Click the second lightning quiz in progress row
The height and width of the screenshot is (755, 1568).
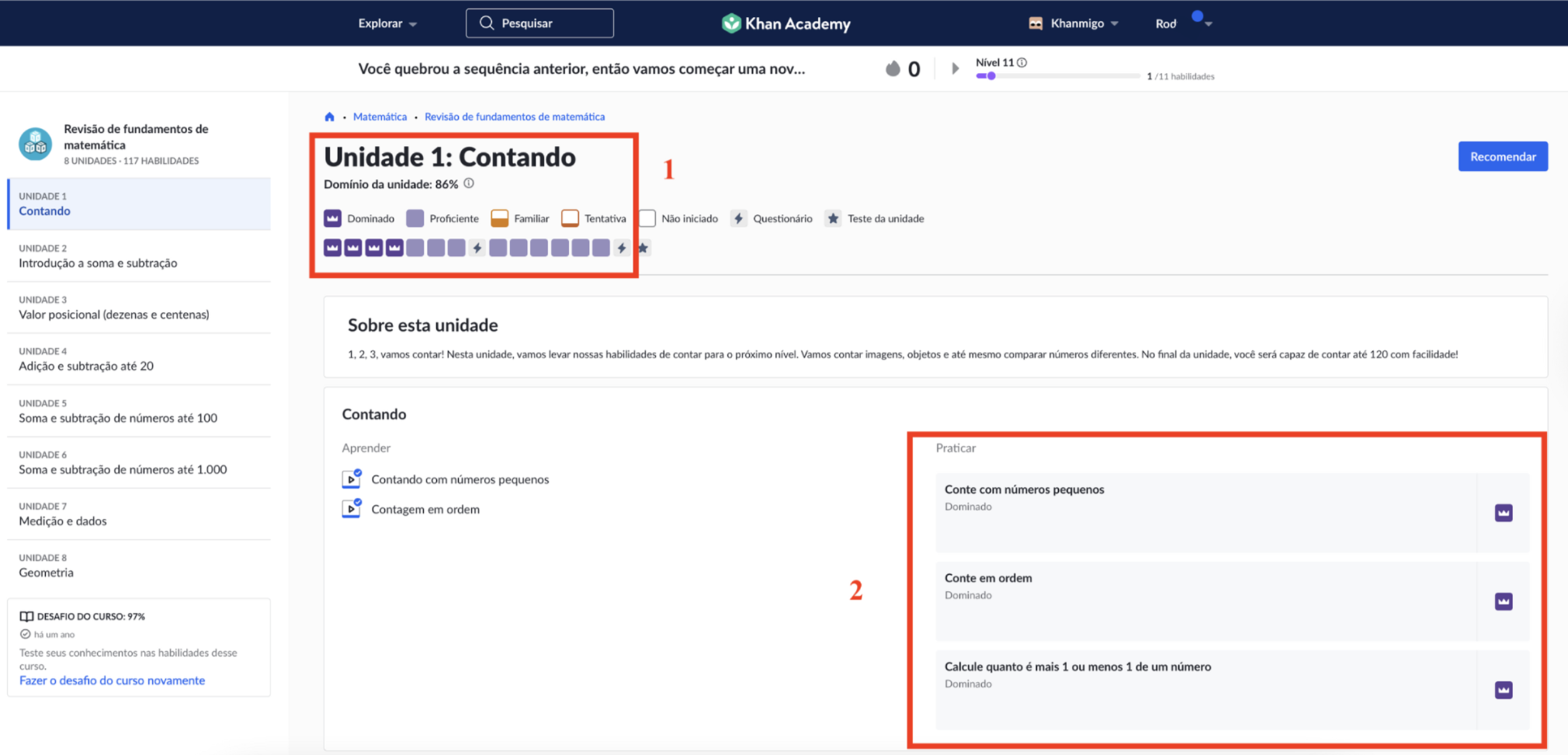[622, 248]
